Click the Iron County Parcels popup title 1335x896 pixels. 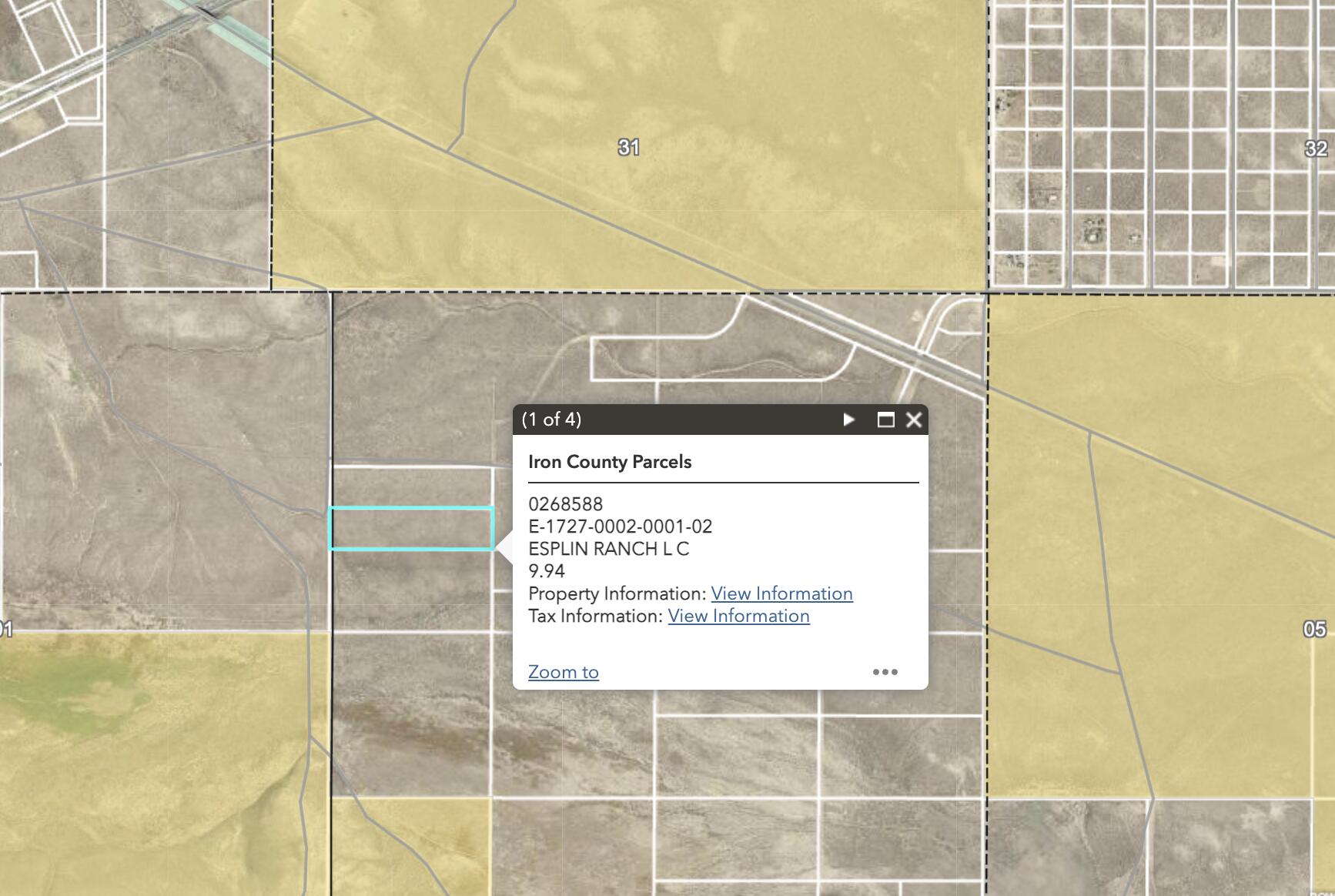[609, 462]
